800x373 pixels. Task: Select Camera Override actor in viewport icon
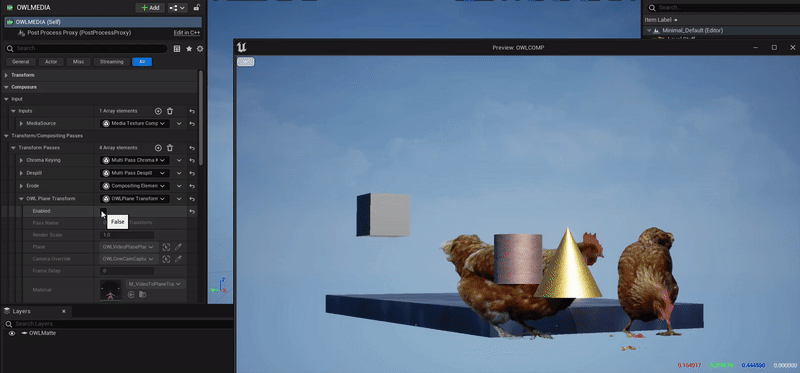(x=166, y=259)
